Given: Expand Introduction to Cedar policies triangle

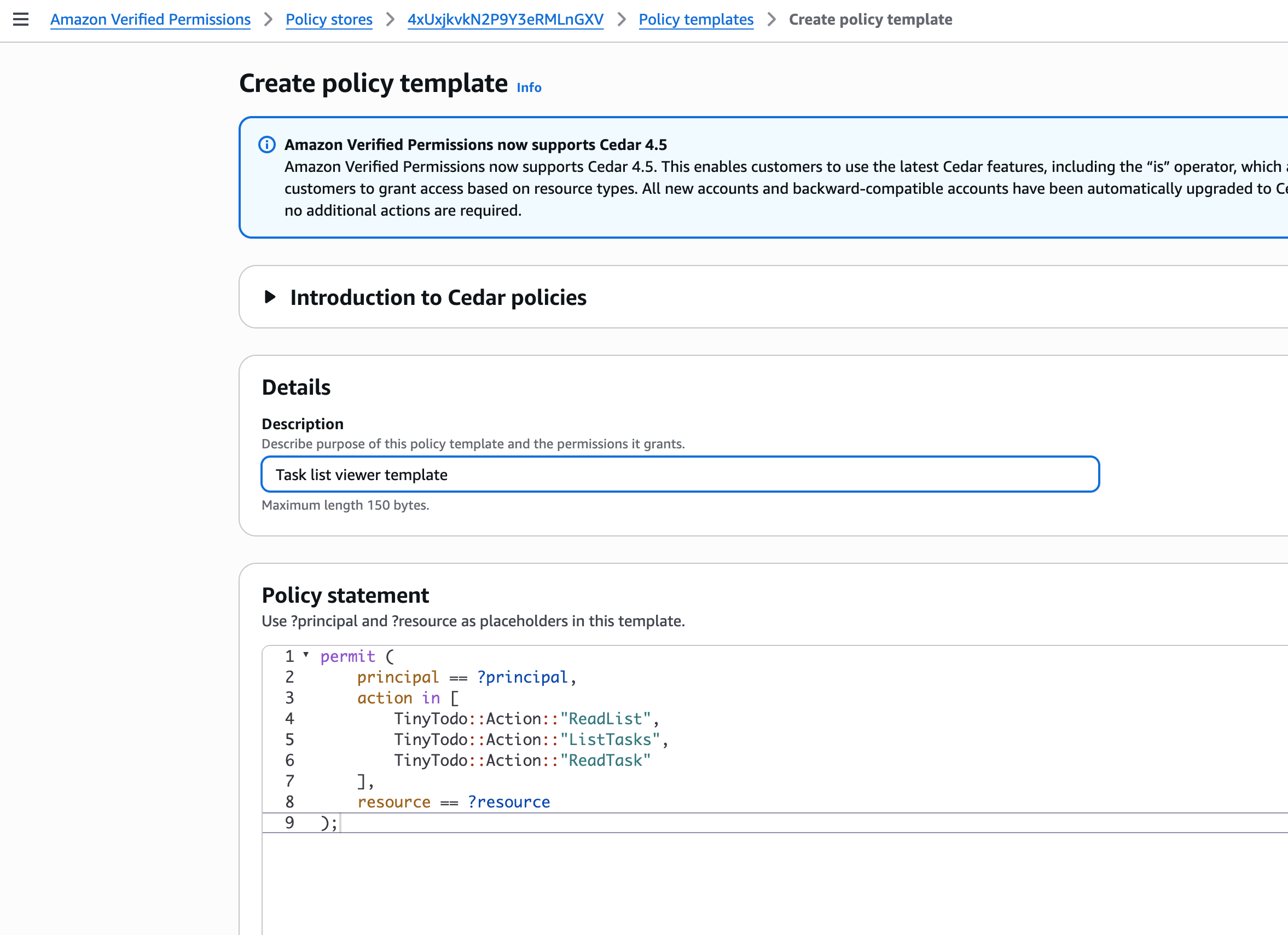Looking at the screenshot, I should point(270,297).
